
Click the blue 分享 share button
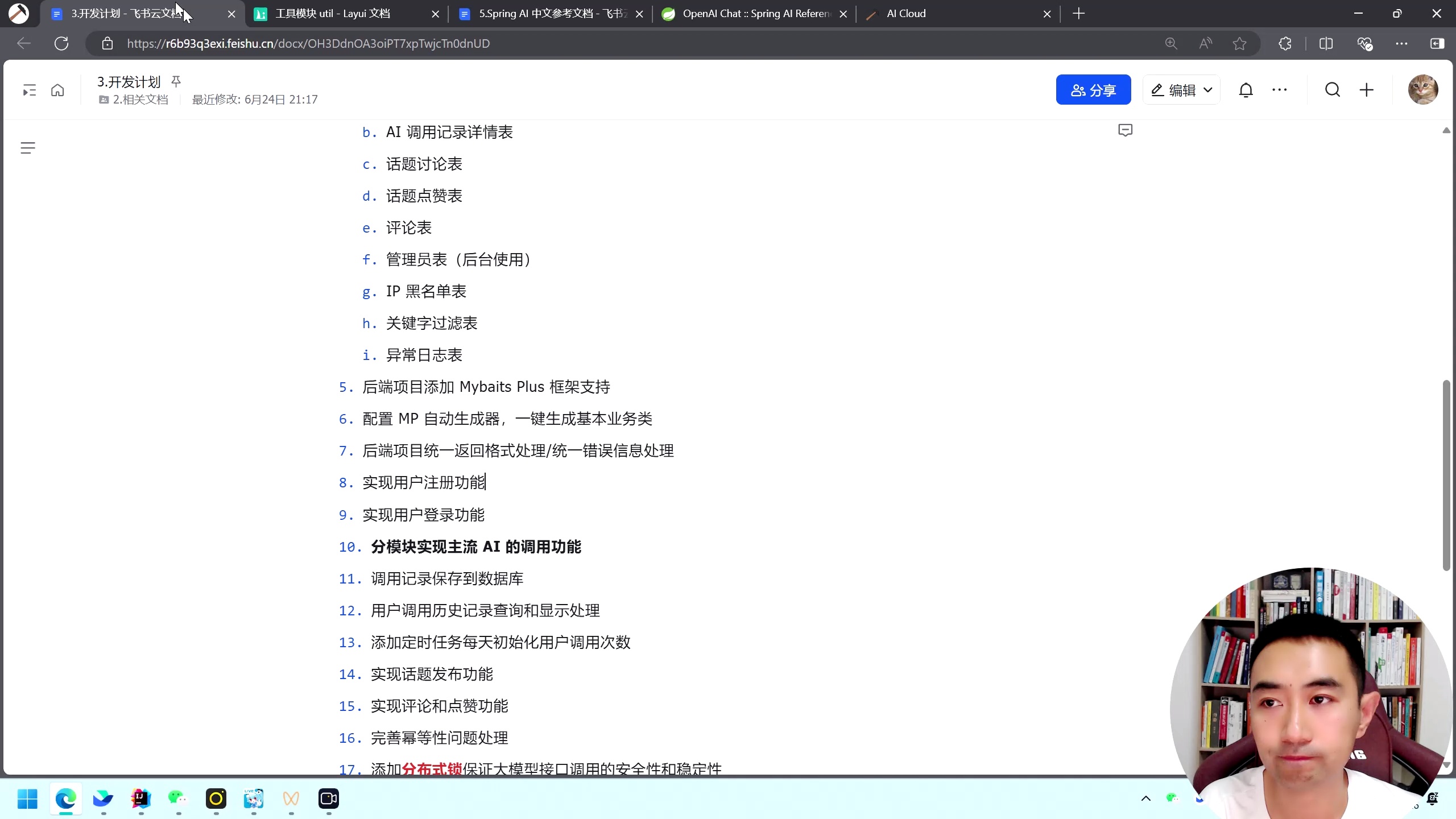[1093, 89]
